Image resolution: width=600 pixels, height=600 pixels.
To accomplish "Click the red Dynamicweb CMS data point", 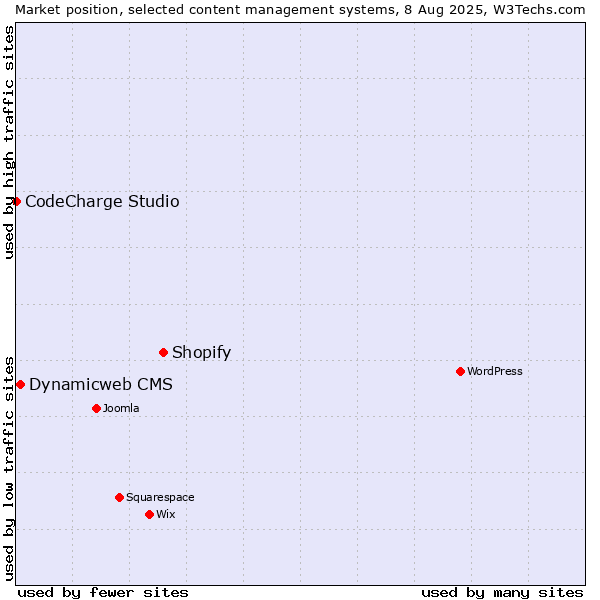I will point(21,385).
